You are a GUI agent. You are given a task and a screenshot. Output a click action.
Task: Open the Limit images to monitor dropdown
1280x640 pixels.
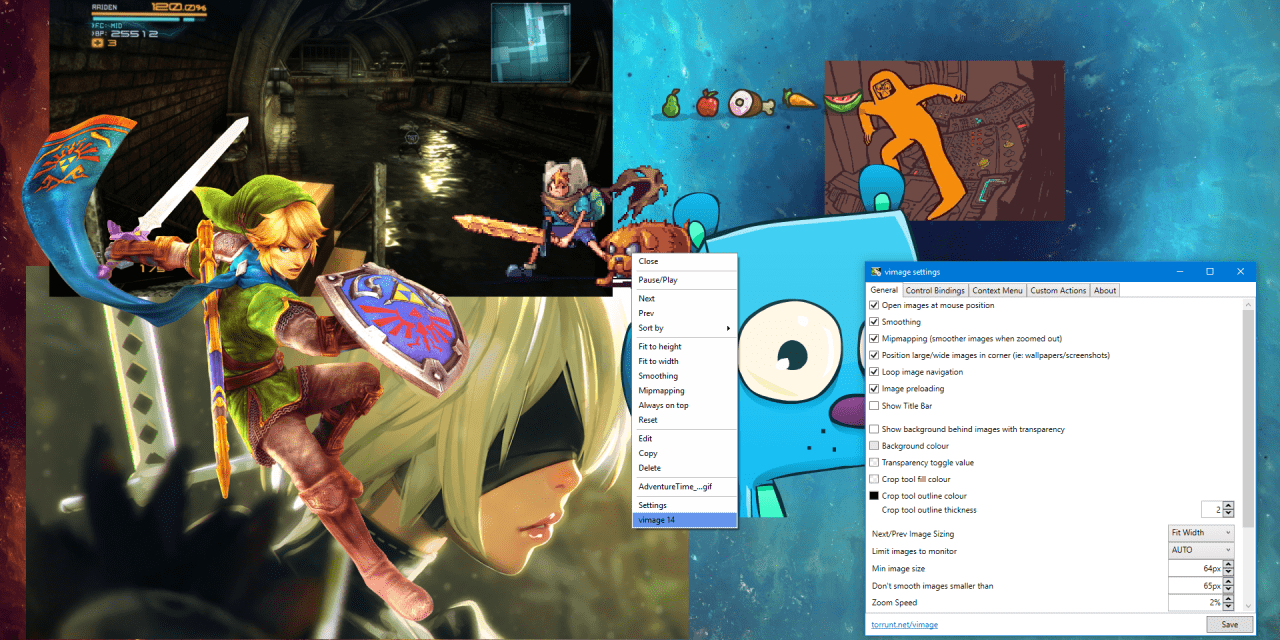click(1201, 550)
